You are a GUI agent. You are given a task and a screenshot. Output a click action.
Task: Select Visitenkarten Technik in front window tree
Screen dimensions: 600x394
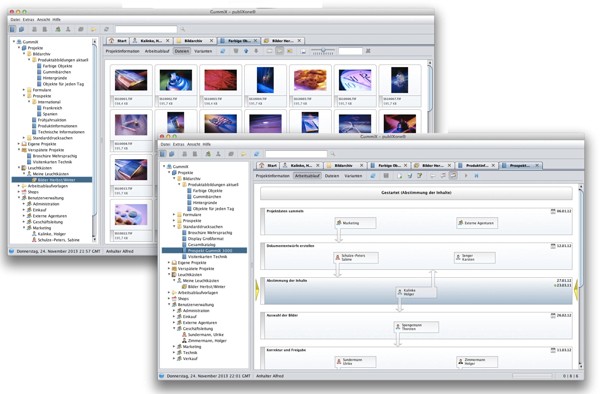click(x=207, y=257)
